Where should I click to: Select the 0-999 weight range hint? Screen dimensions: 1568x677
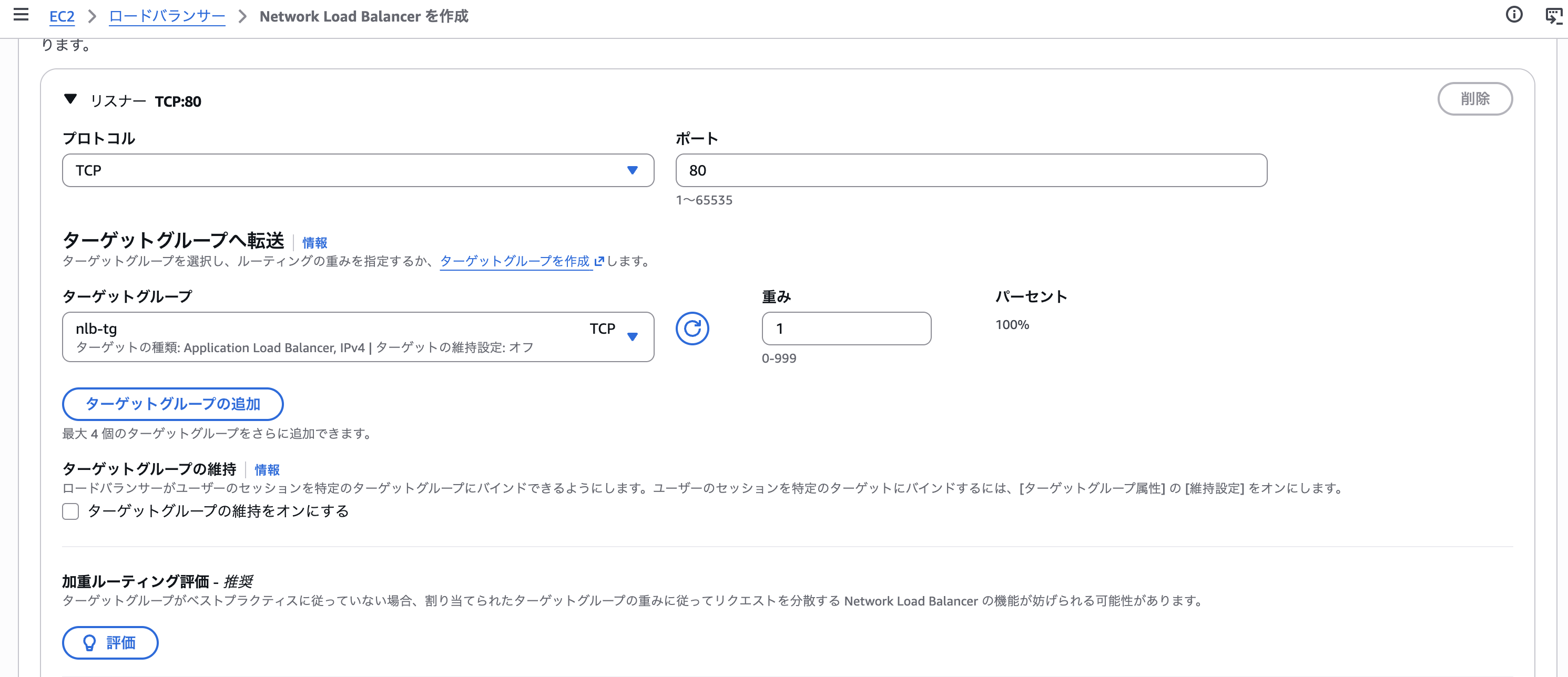pyautogui.click(x=779, y=358)
